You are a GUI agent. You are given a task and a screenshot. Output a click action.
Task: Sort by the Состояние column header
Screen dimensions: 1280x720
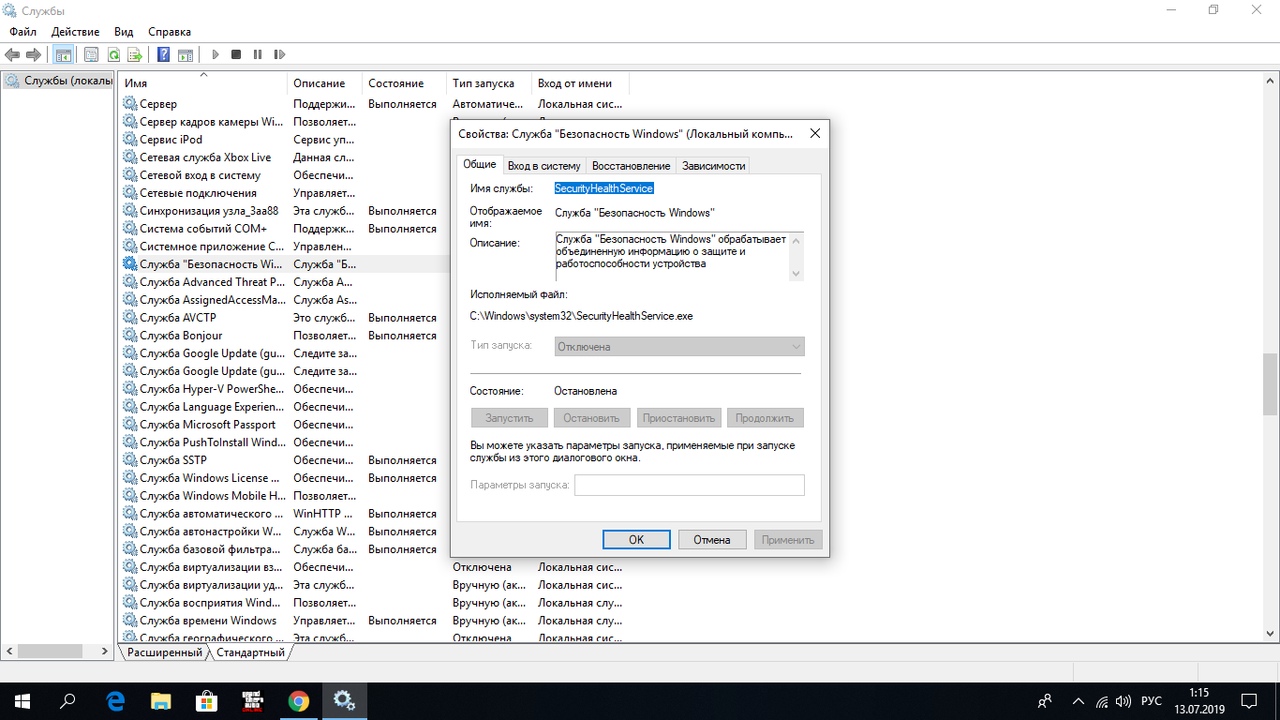tap(404, 83)
